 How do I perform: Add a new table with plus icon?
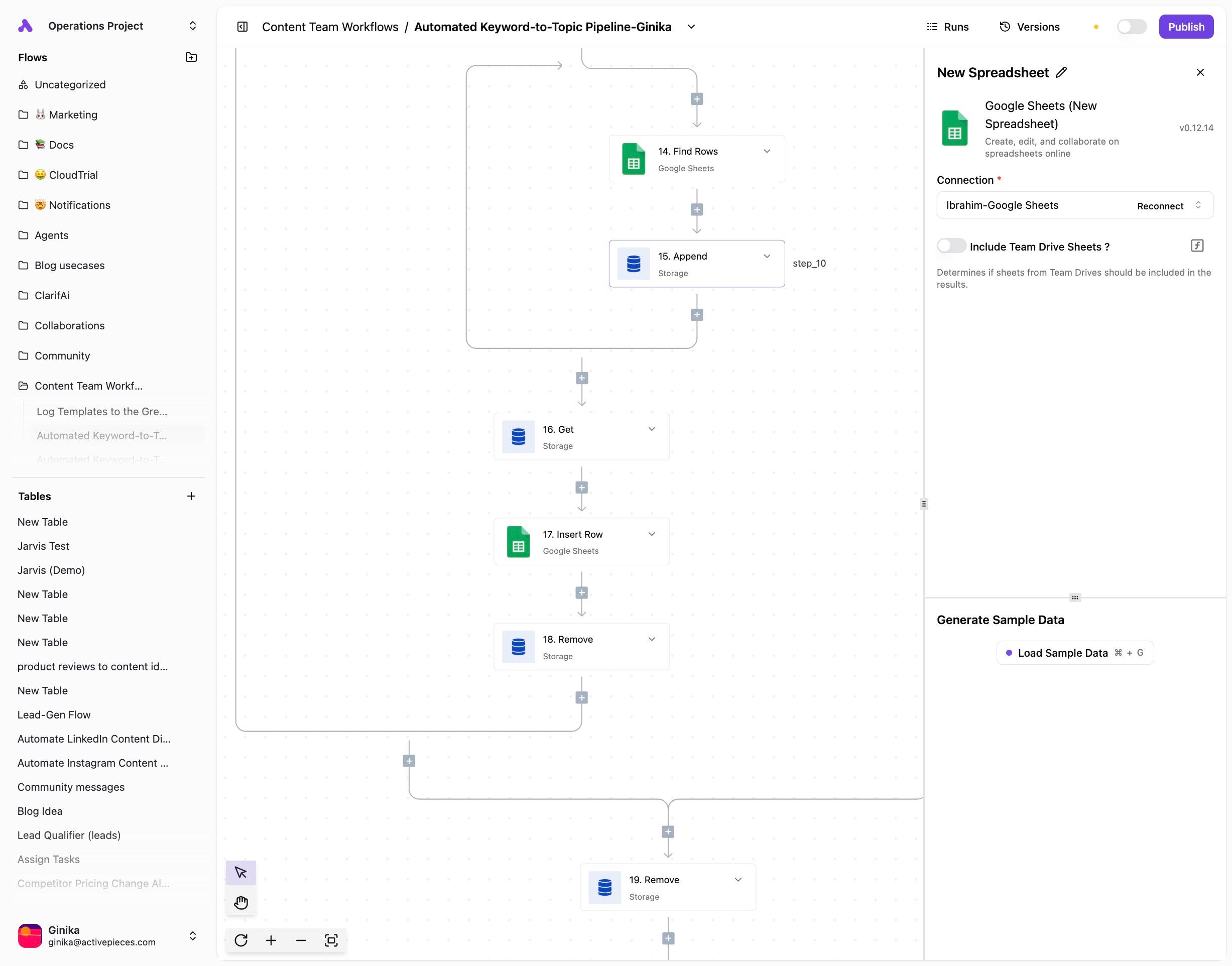pyautogui.click(x=191, y=496)
